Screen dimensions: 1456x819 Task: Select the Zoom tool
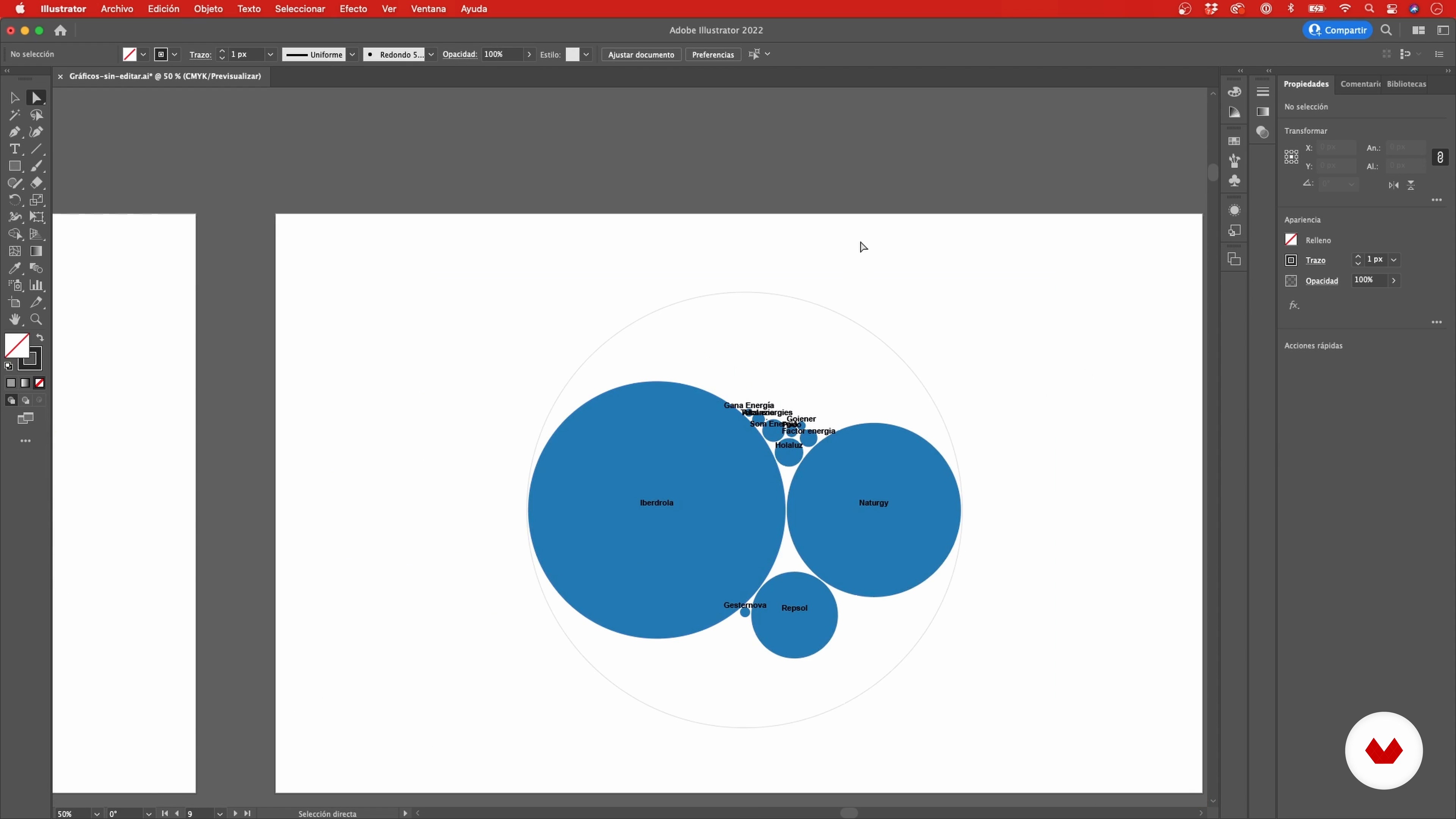coord(36,319)
